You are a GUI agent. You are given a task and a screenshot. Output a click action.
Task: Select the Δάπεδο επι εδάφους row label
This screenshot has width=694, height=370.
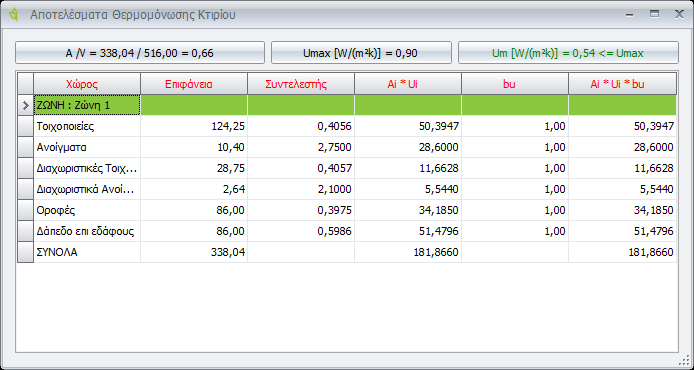[87, 231]
